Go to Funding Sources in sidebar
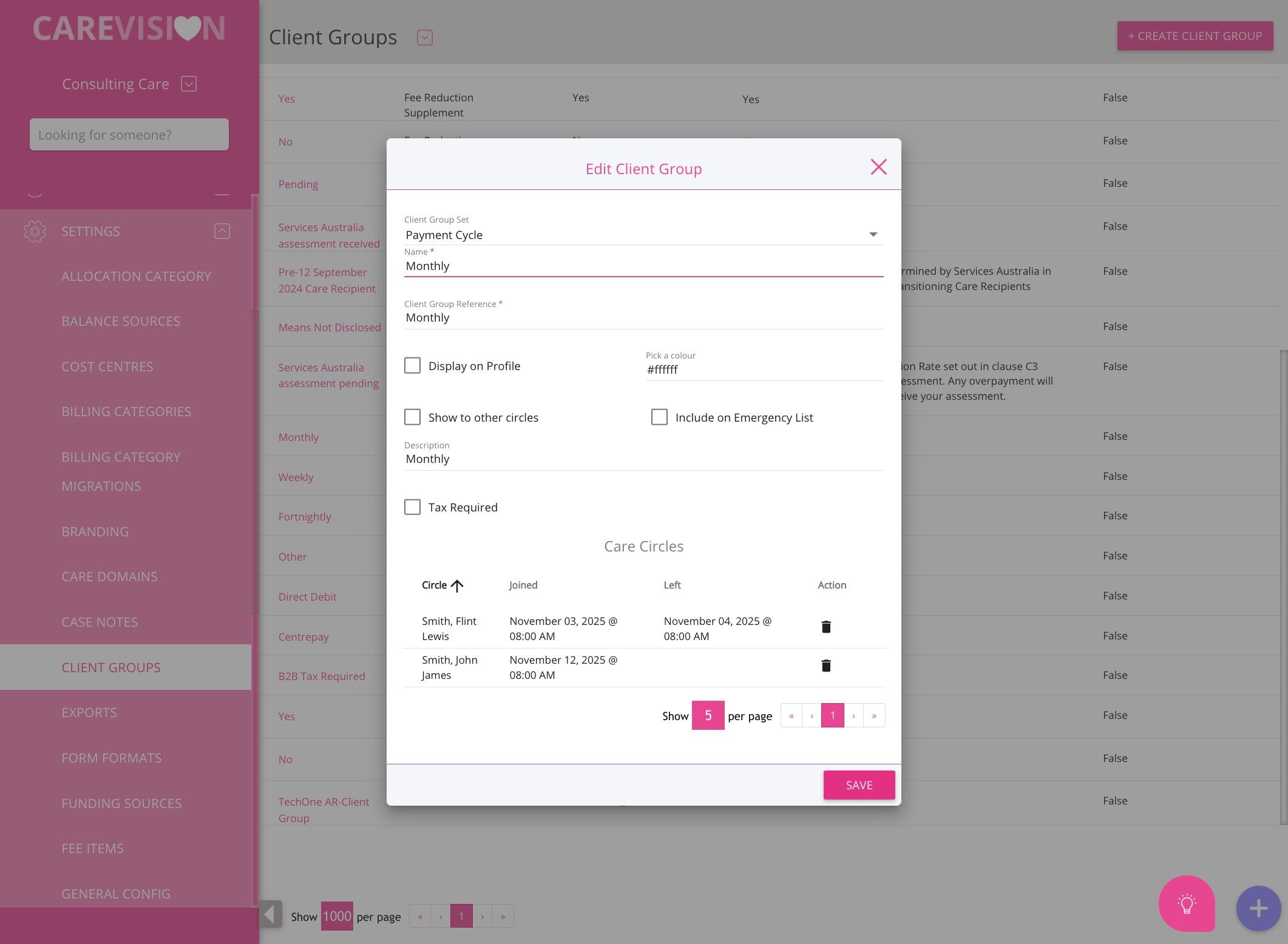 (121, 803)
